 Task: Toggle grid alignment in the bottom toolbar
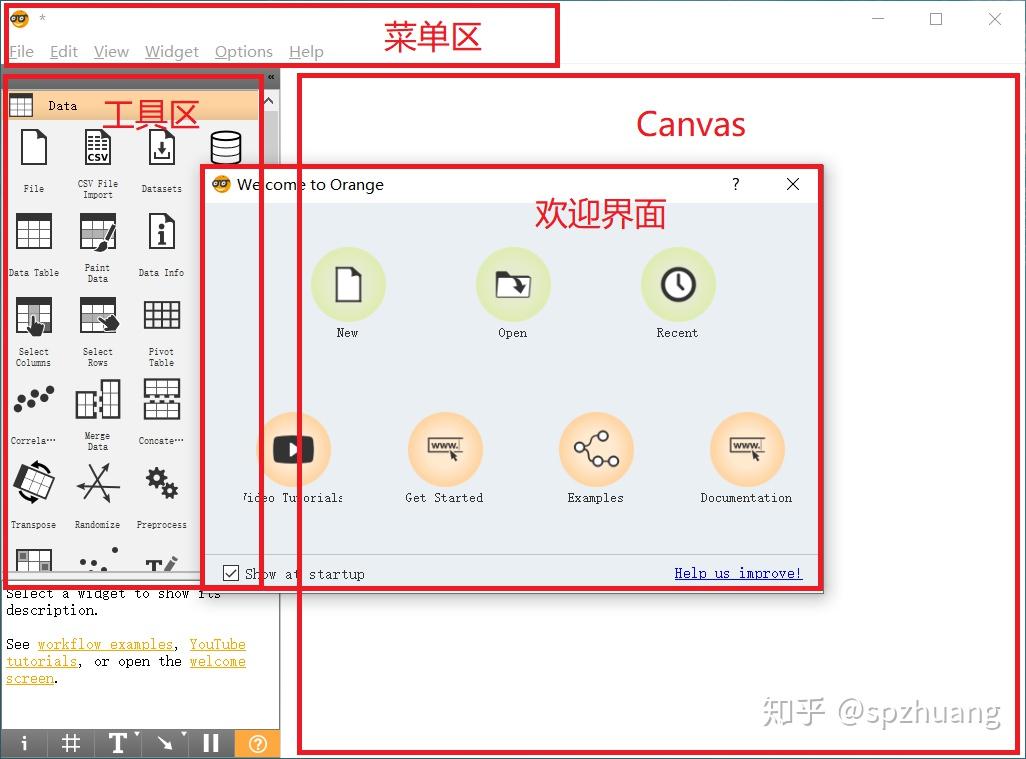(x=70, y=743)
